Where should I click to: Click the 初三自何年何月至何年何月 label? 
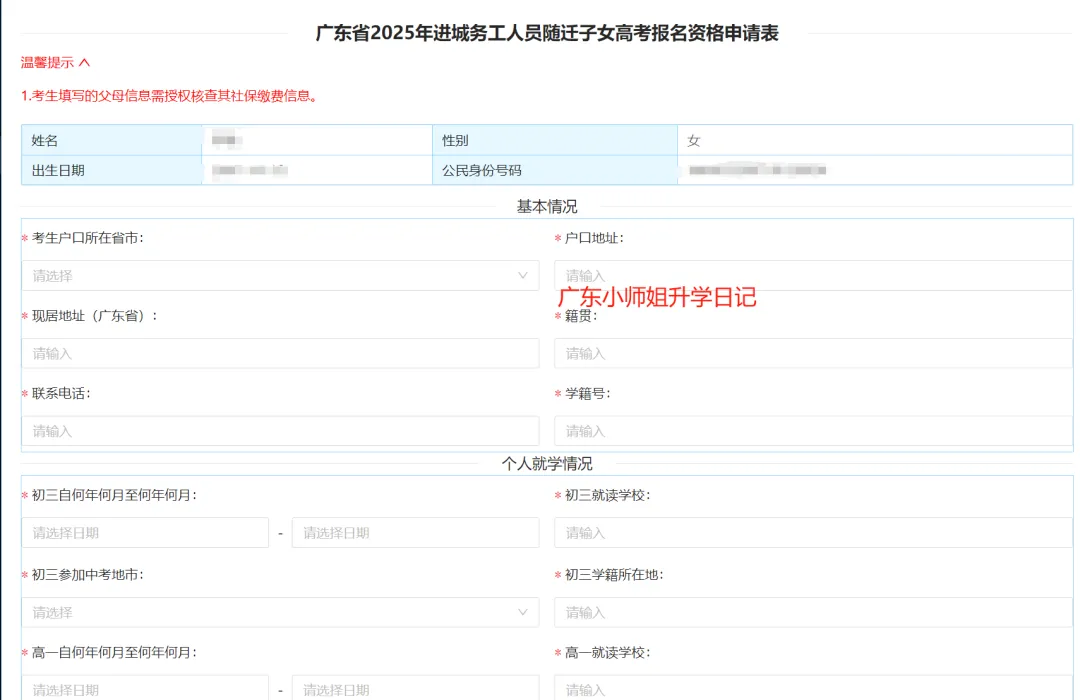pos(114,495)
